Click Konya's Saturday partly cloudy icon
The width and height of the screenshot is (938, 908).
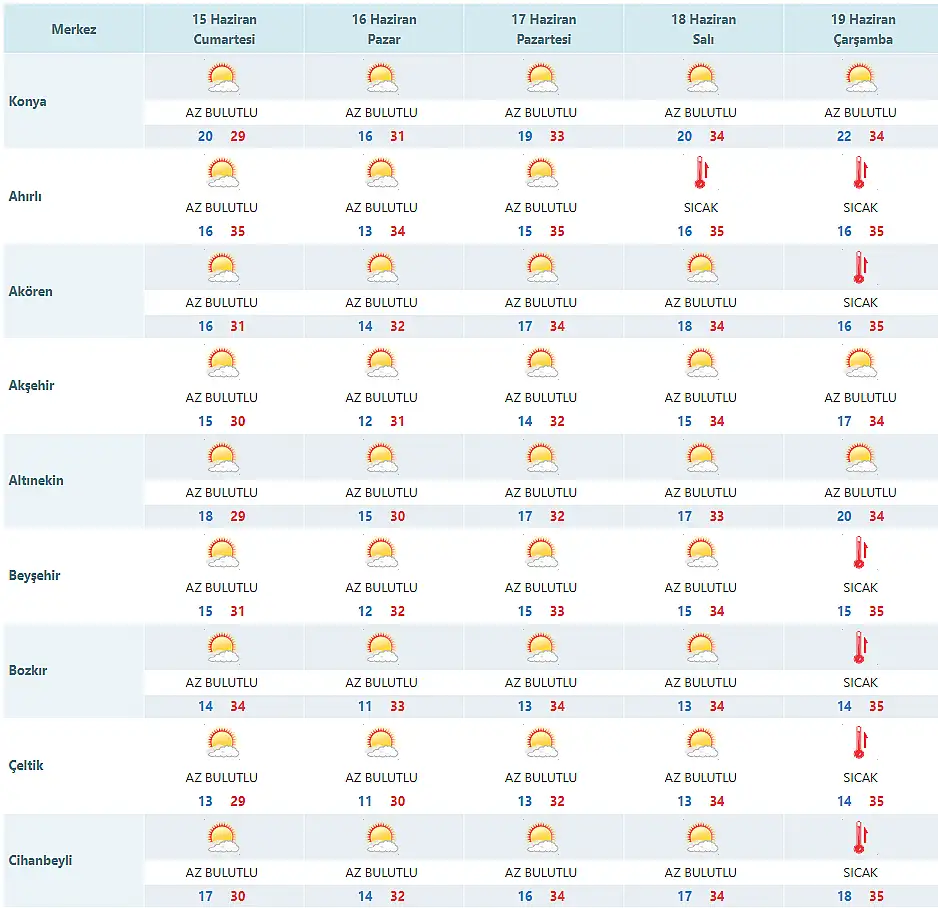(222, 78)
